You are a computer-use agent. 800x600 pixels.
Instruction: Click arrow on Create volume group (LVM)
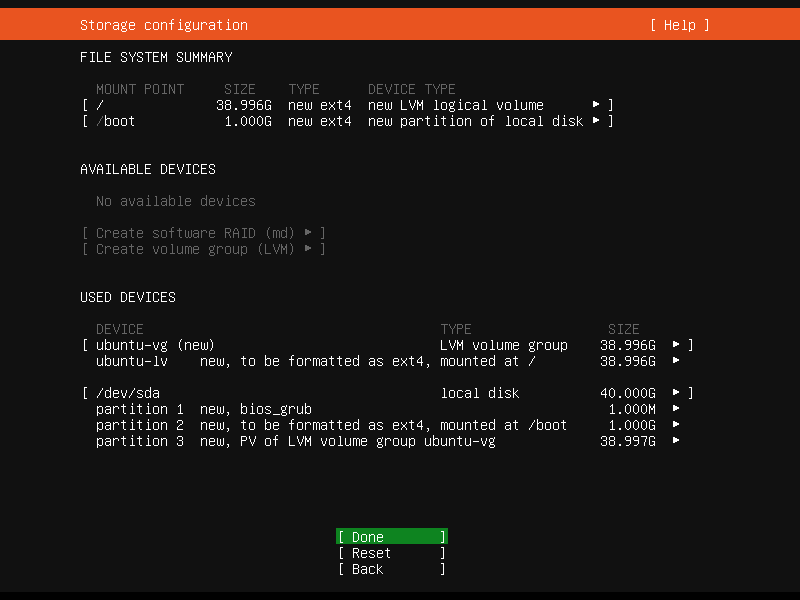pos(308,249)
